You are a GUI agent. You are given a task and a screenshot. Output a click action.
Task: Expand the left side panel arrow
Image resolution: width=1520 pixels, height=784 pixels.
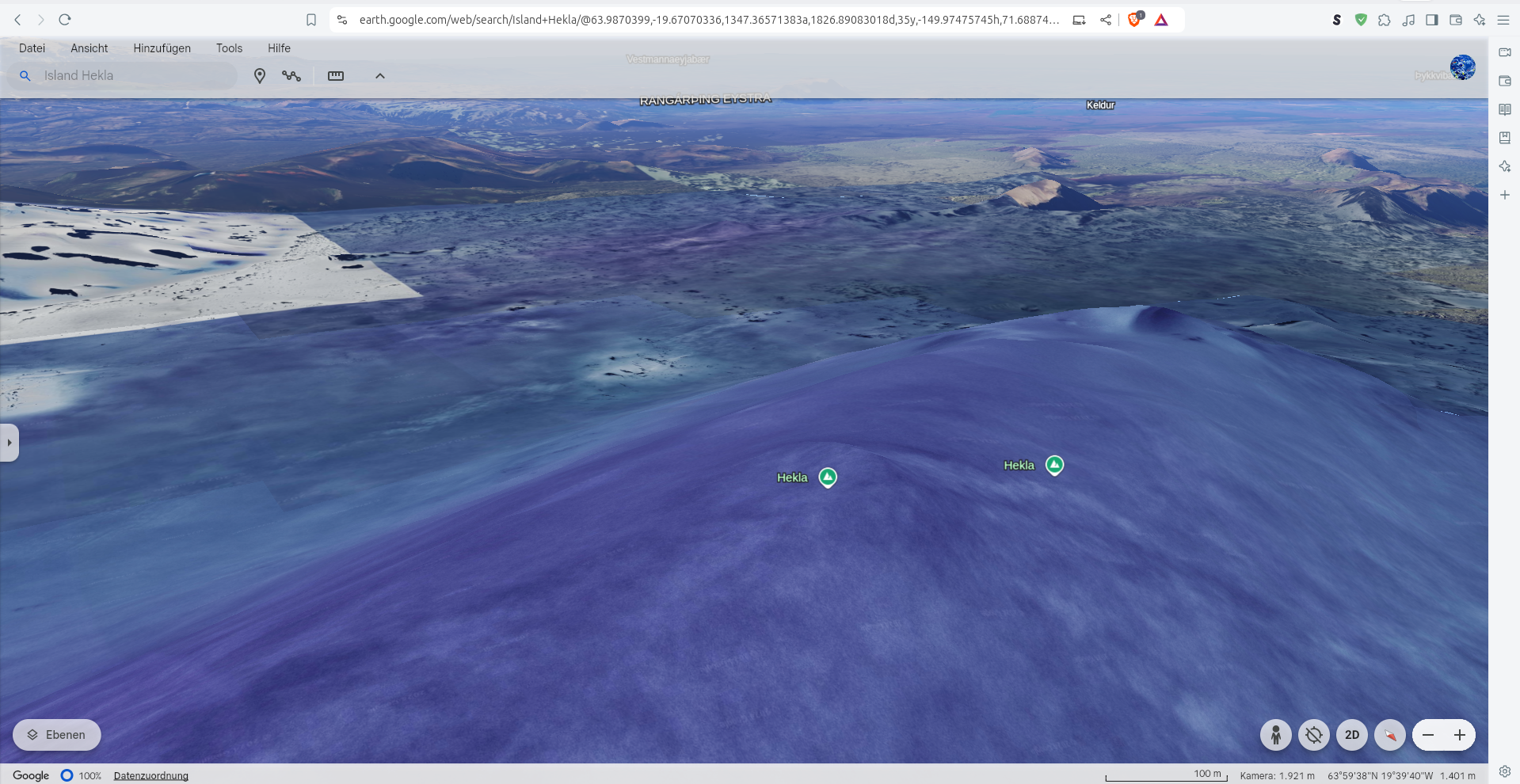pyautogui.click(x=9, y=443)
